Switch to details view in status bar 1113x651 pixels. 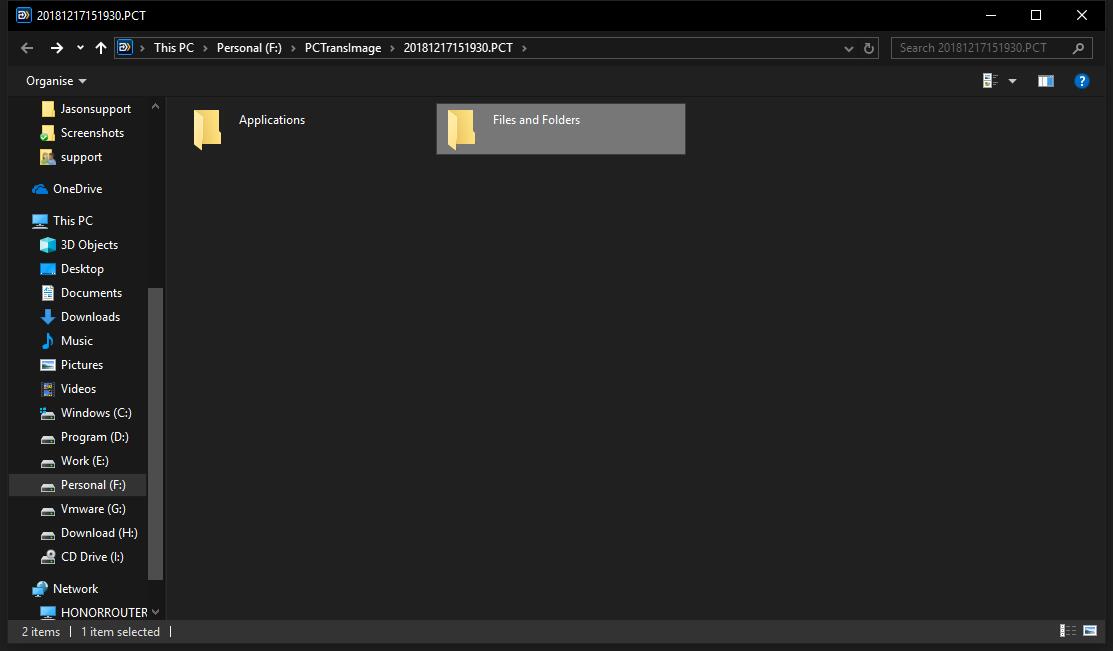coord(1068,630)
